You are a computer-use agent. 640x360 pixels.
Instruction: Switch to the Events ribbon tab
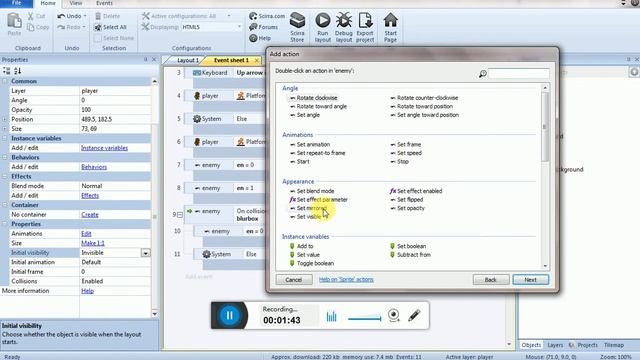pos(104,3)
